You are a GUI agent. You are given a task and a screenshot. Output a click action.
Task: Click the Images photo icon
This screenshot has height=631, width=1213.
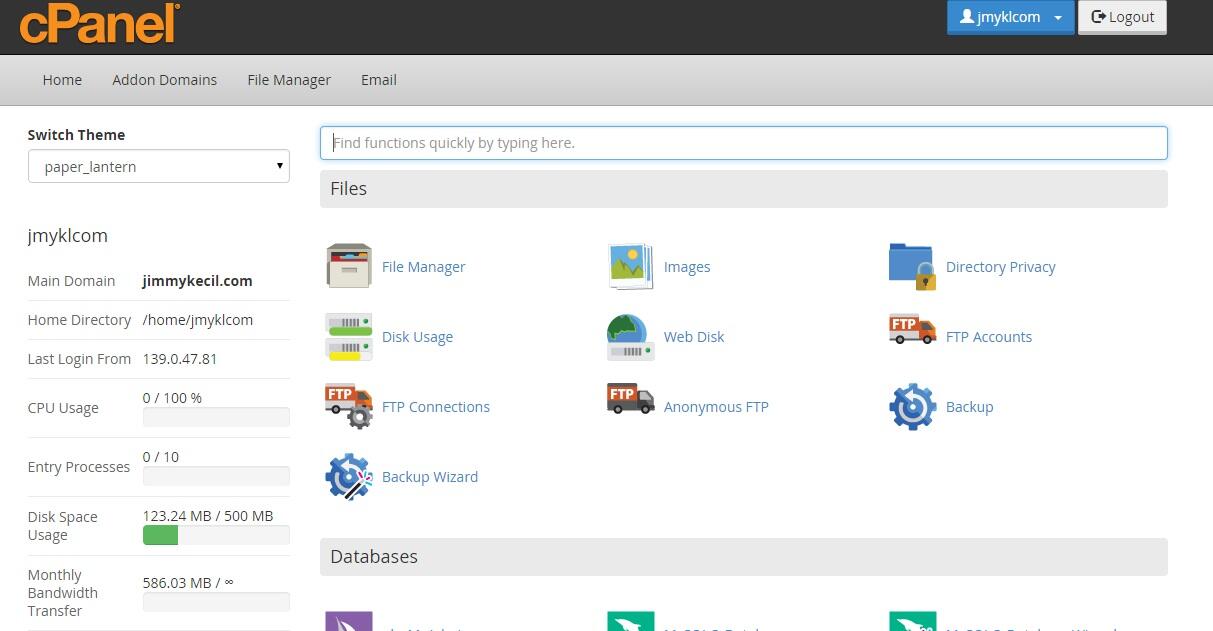(x=631, y=266)
